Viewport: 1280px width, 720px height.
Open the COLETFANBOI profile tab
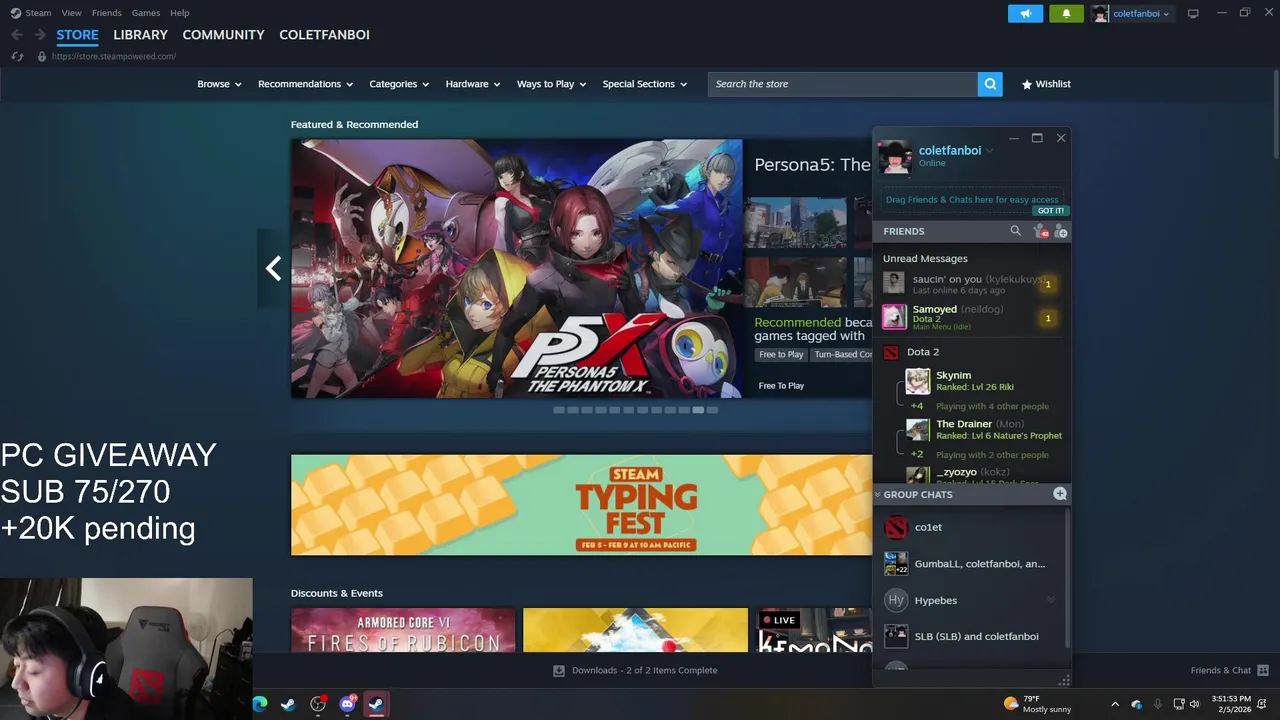click(x=324, y=34)
